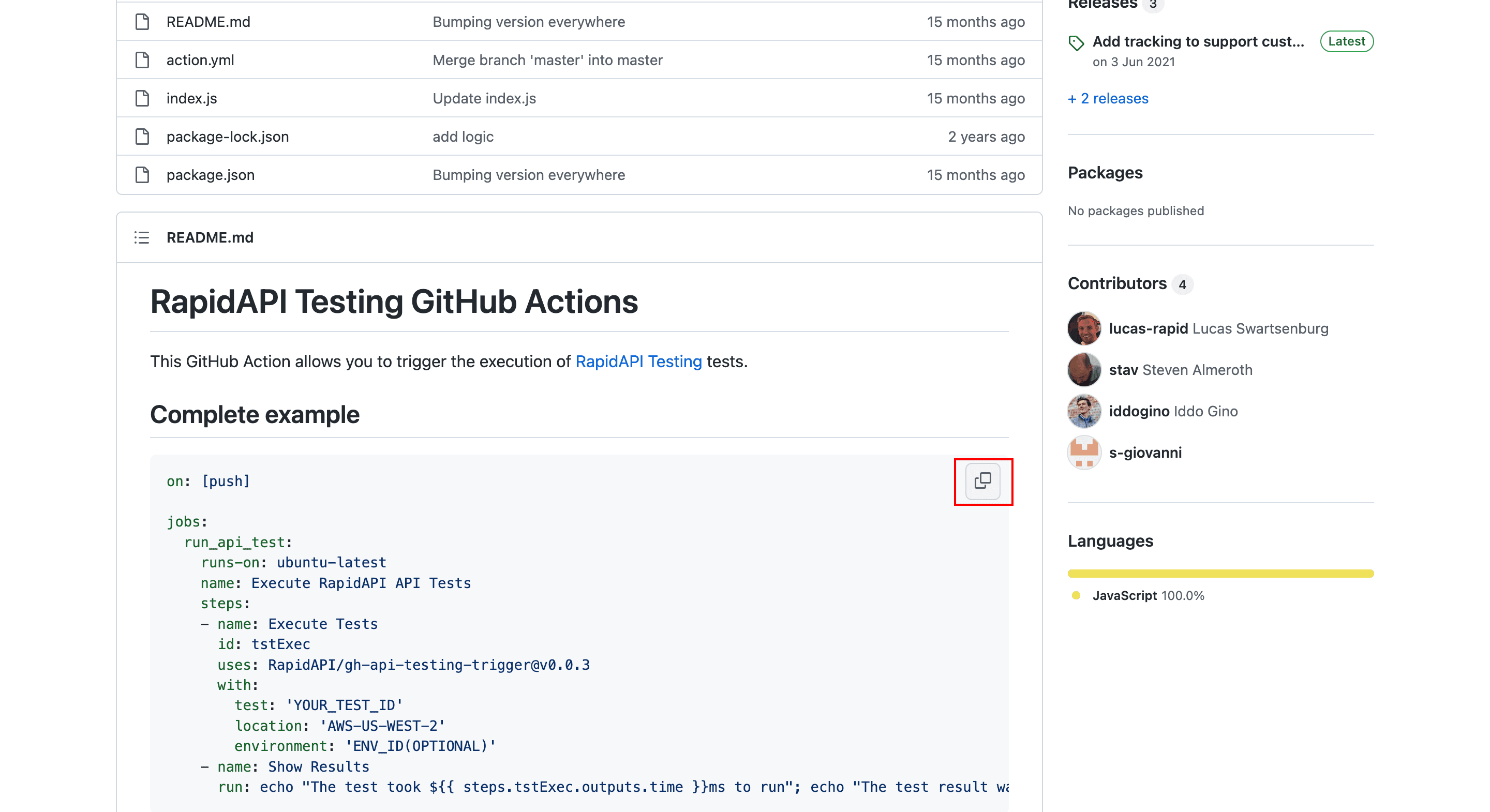Viewport: 1490px width, 812px height.
Task: Click the "environment: 'ENV_ID(OPTIONAL)'" code line
Action: [x=365, y=746]
